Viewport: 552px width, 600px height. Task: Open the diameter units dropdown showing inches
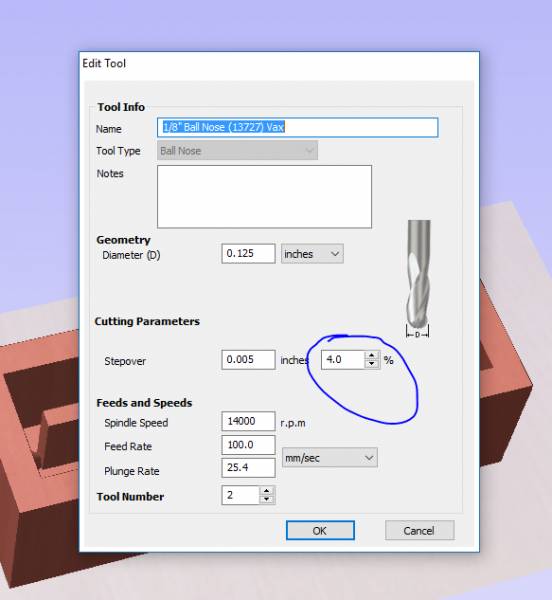click(312, 254)
